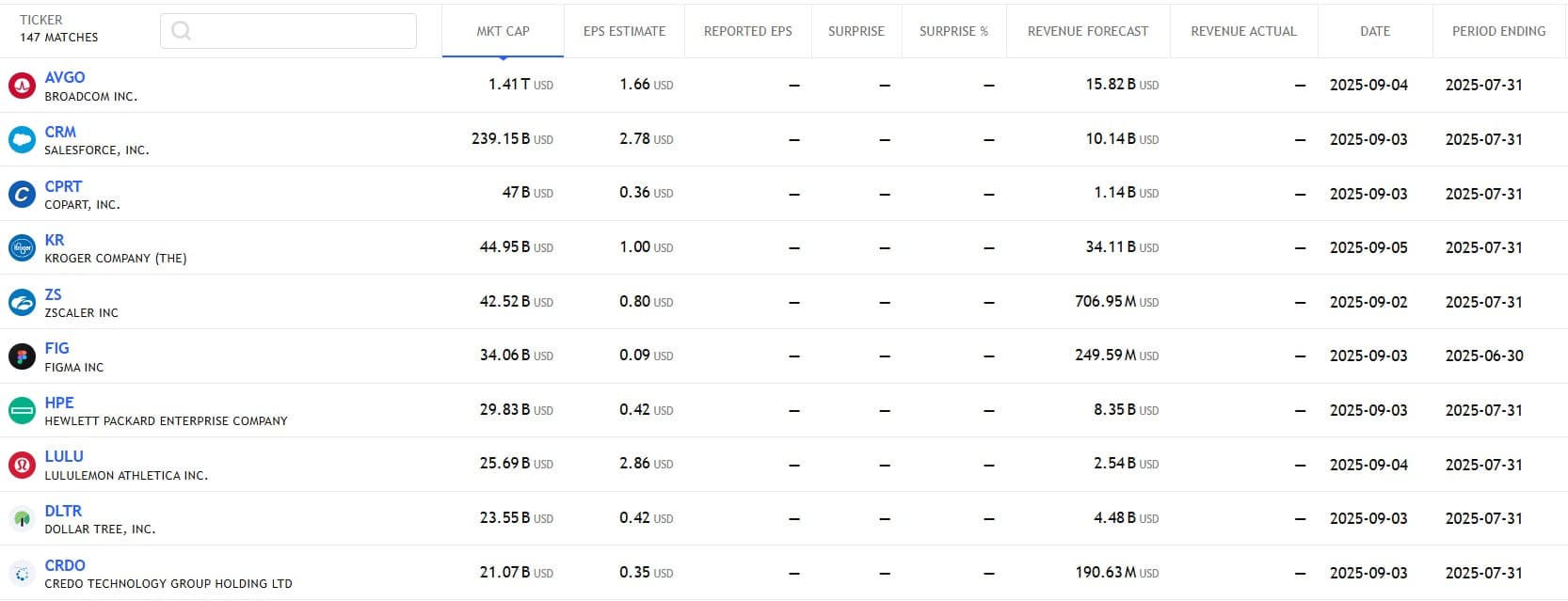Viewport: 1568px width, 601px height.
Task: Open the FIG ticker link
Action: (x=56, y=348)
